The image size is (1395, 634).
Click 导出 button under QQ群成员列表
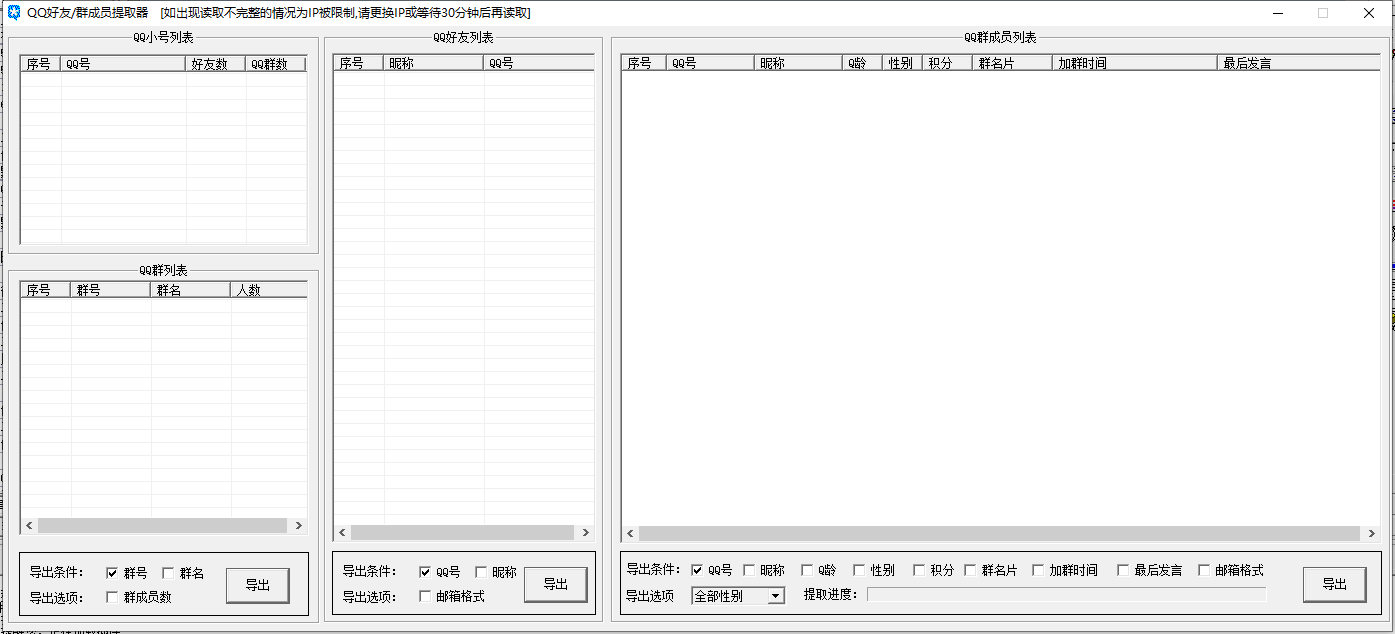click(1335, 585)
